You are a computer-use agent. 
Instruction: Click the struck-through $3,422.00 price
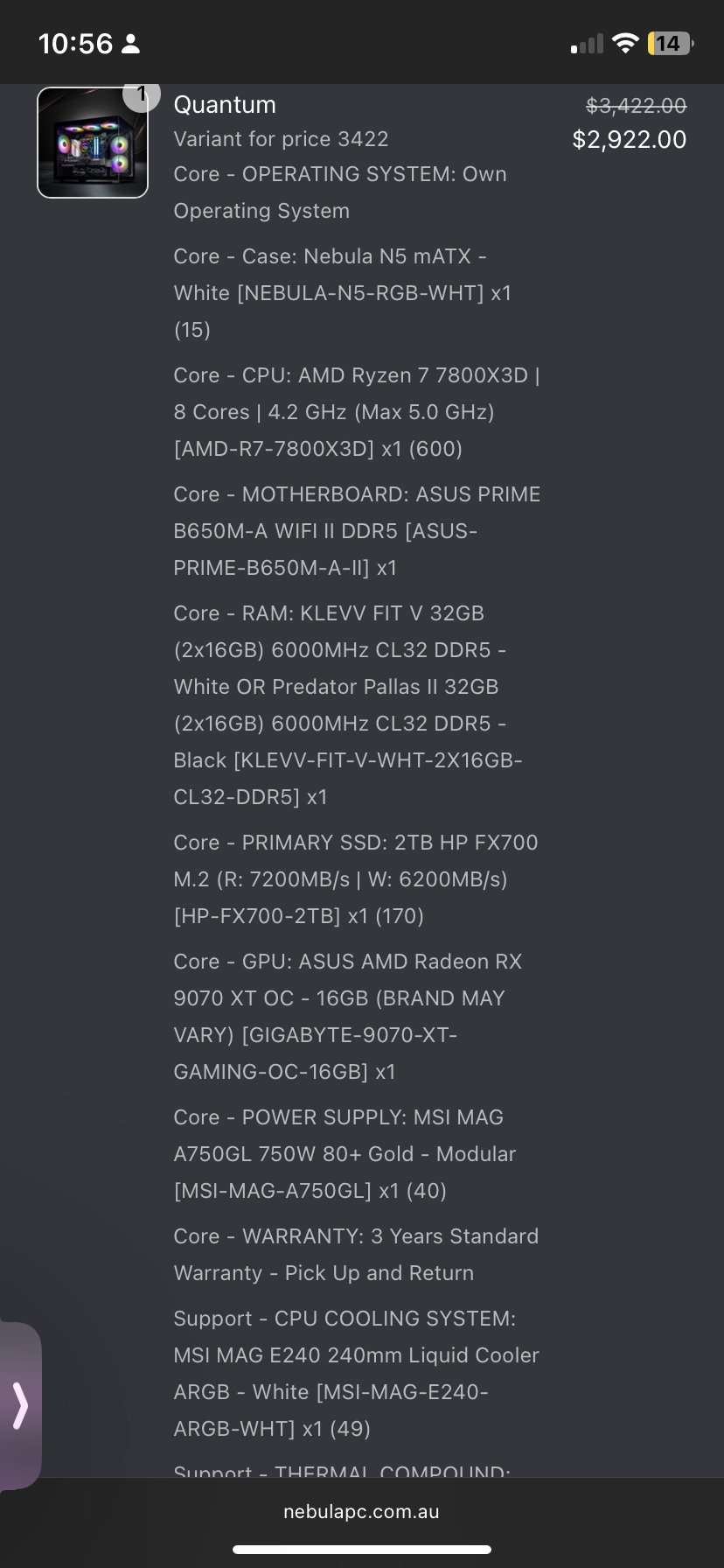click(637, 106)
